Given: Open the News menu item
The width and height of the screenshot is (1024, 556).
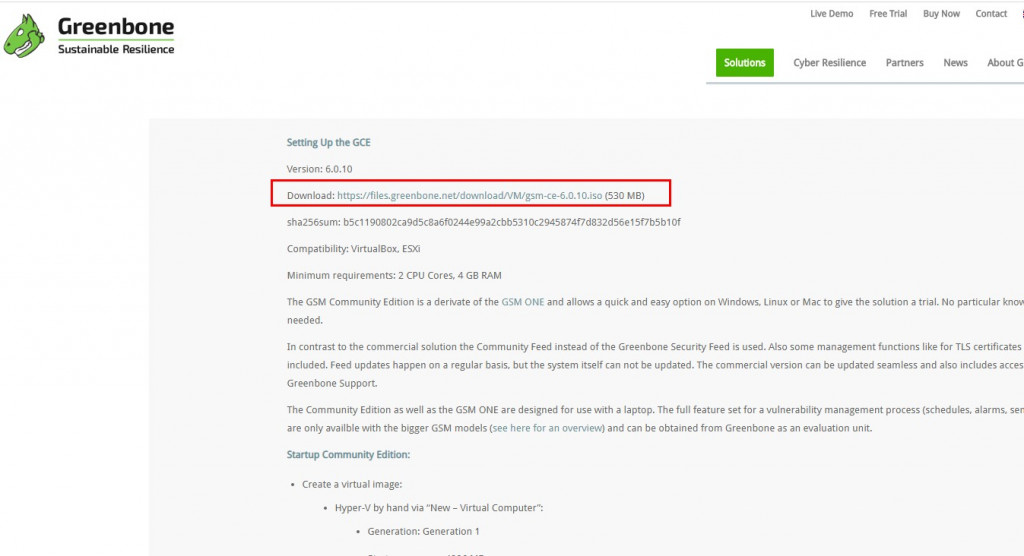Looking at the screenshot, I should click(x=955, y=63).
